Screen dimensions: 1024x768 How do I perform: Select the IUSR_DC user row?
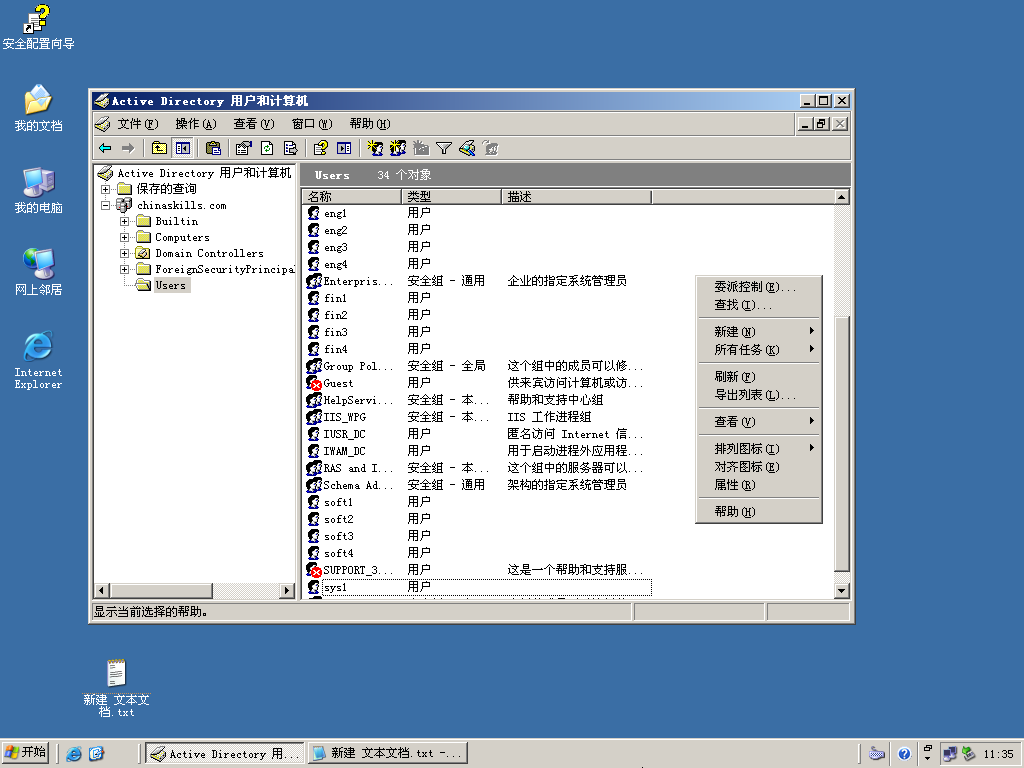tap(479, 434)
